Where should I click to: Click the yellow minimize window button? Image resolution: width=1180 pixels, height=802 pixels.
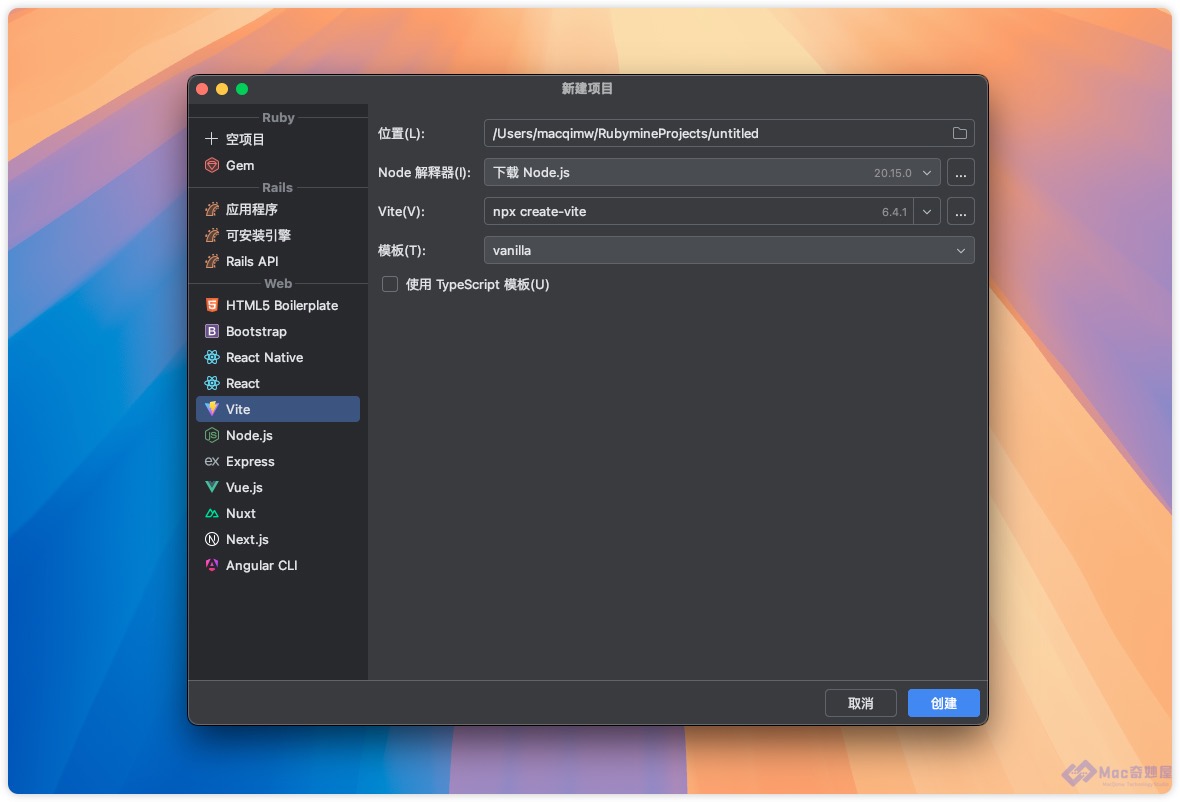[x=222, y=89]
